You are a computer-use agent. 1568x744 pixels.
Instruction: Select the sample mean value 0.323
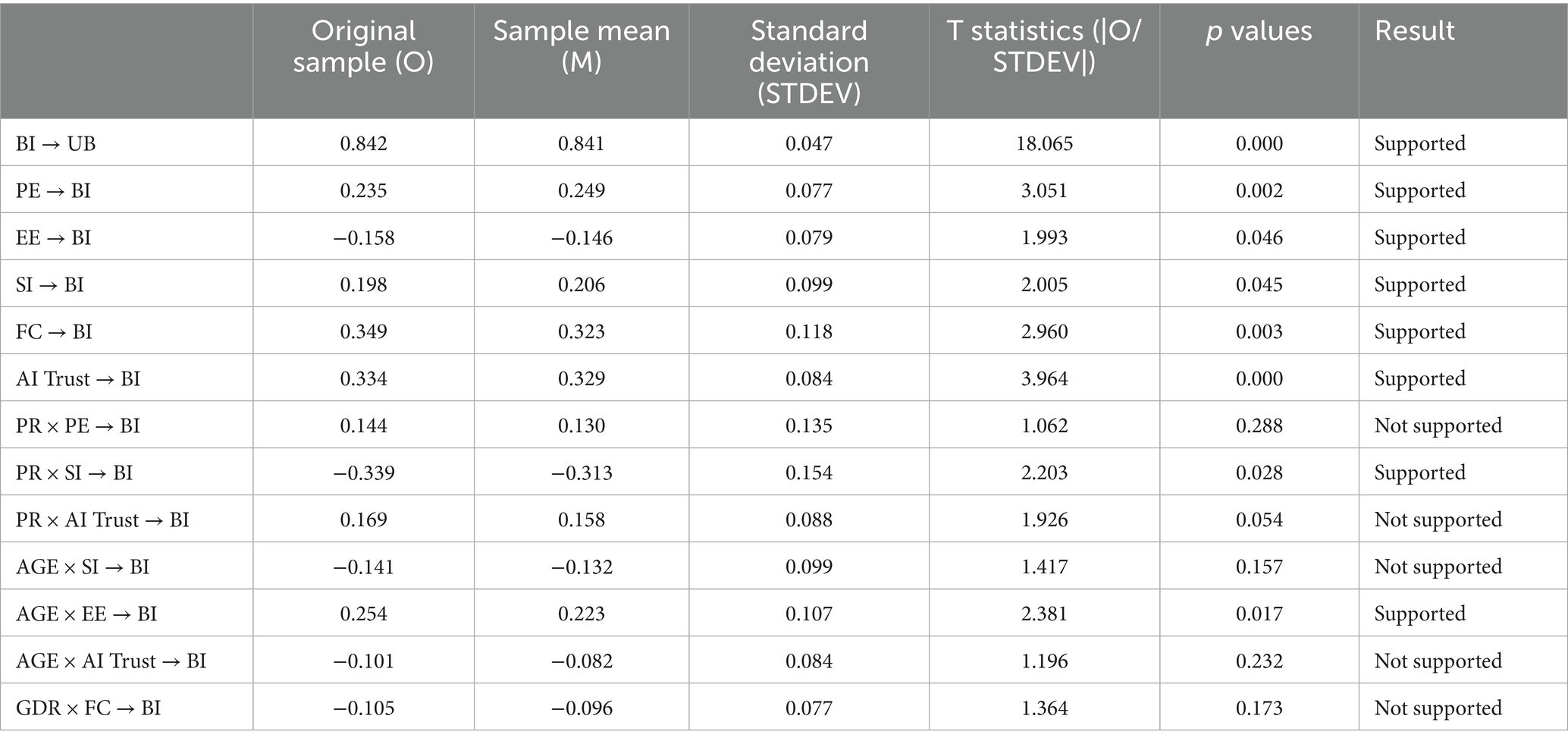point(582,331)
